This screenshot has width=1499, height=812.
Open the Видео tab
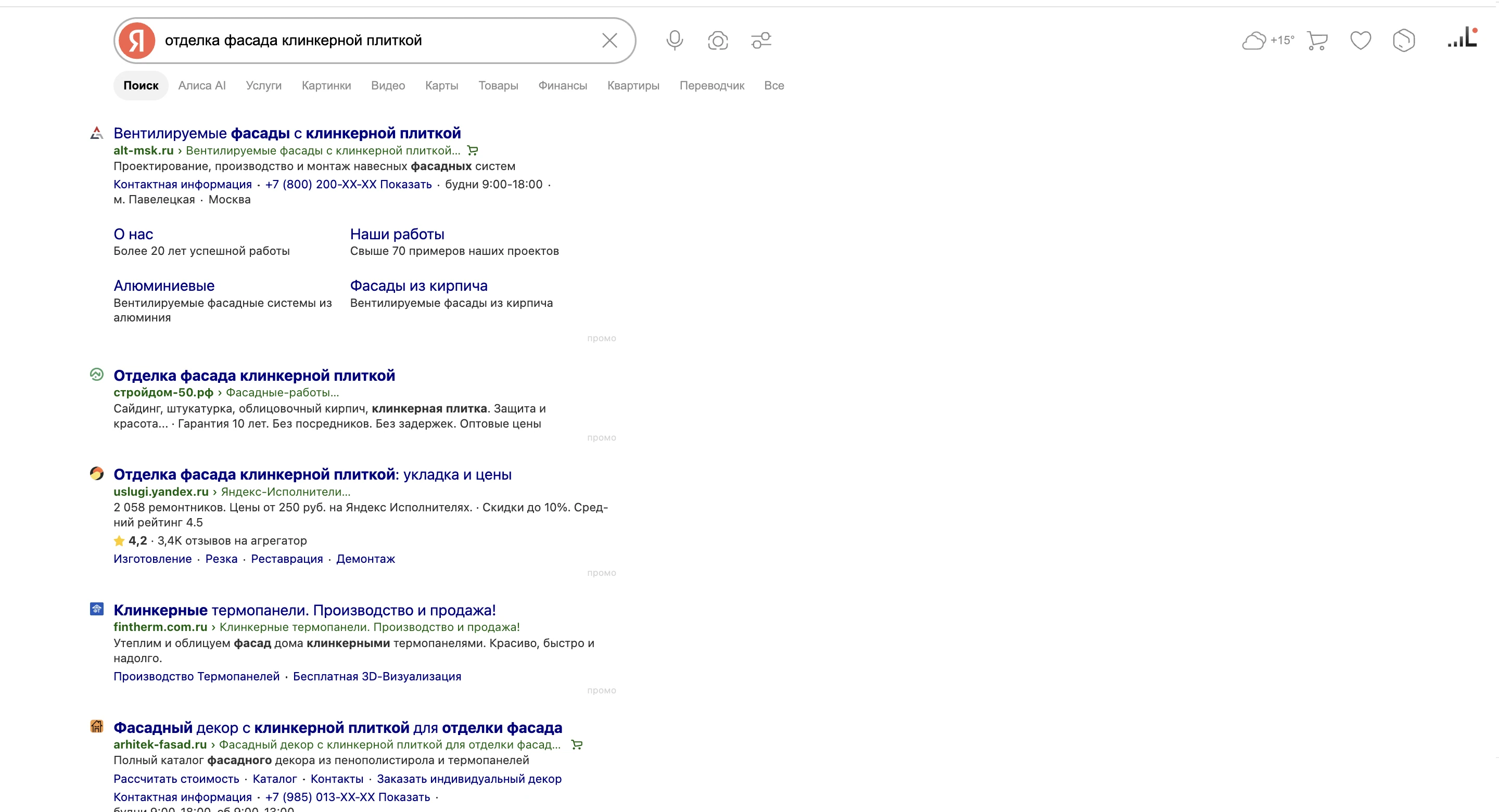click(388, 85)
